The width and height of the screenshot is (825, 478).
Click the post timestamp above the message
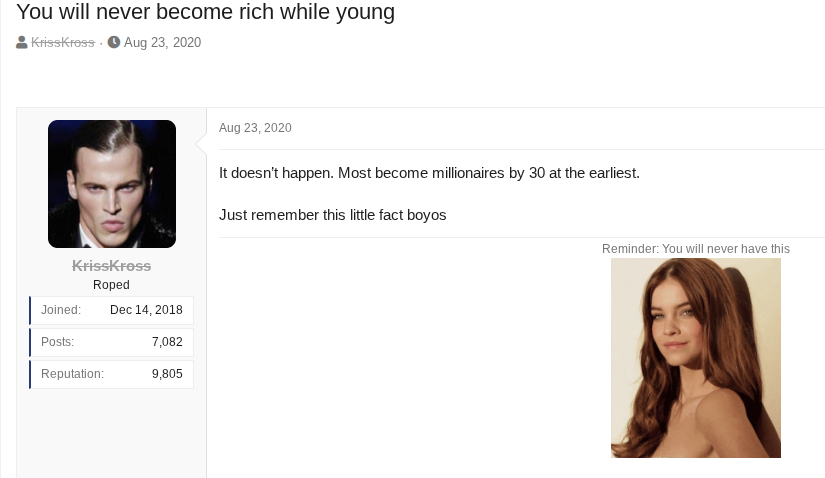click(255, 128)
